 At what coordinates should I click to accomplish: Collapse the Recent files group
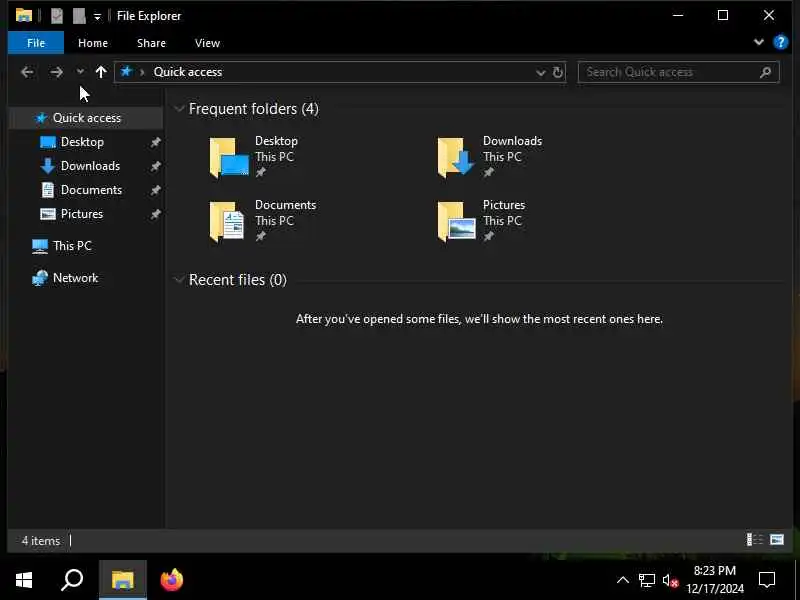(179, 280)
